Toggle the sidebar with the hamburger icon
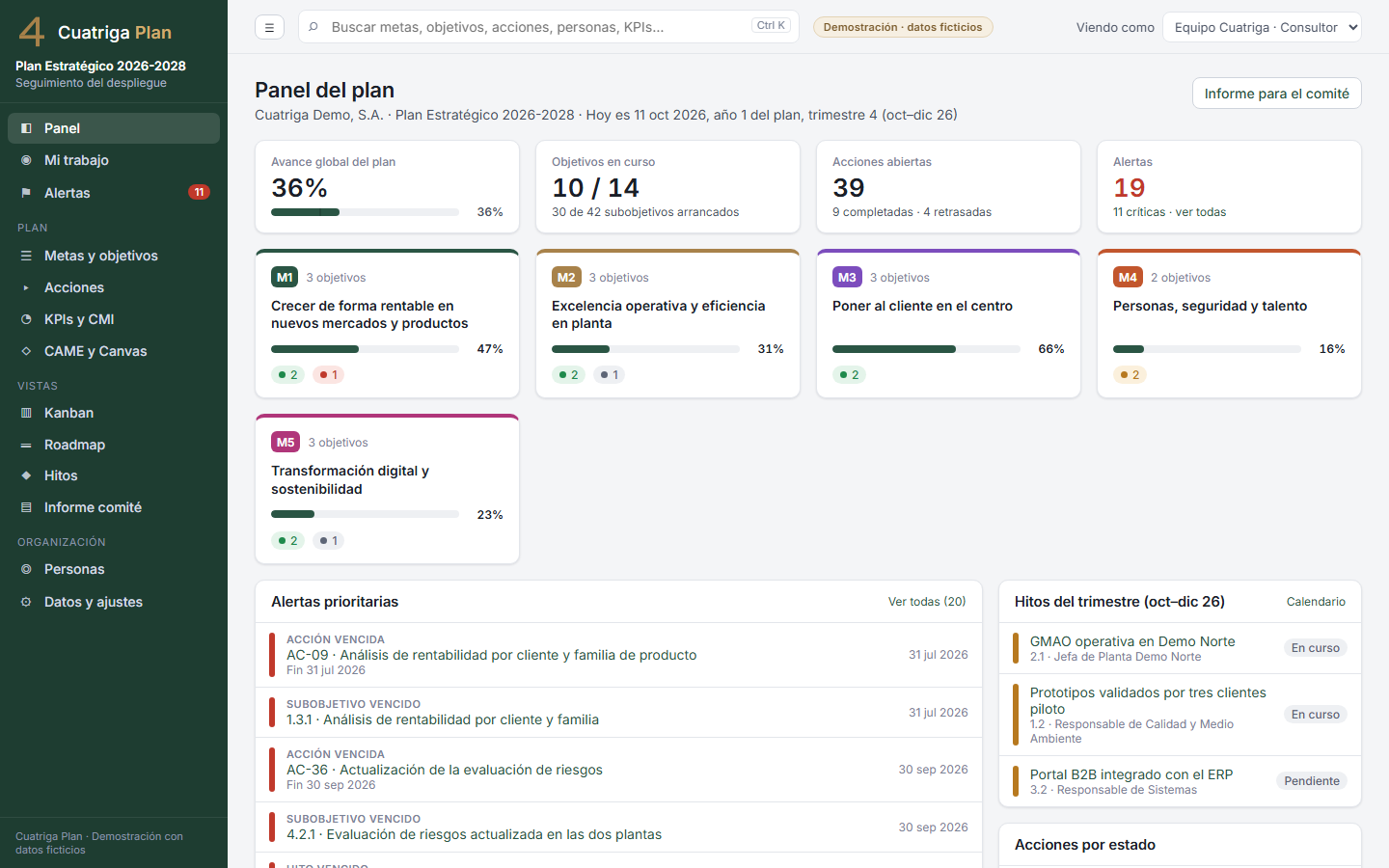This screenshot has width=1389, height=868. pyautogui.click(x=269, y=27)
